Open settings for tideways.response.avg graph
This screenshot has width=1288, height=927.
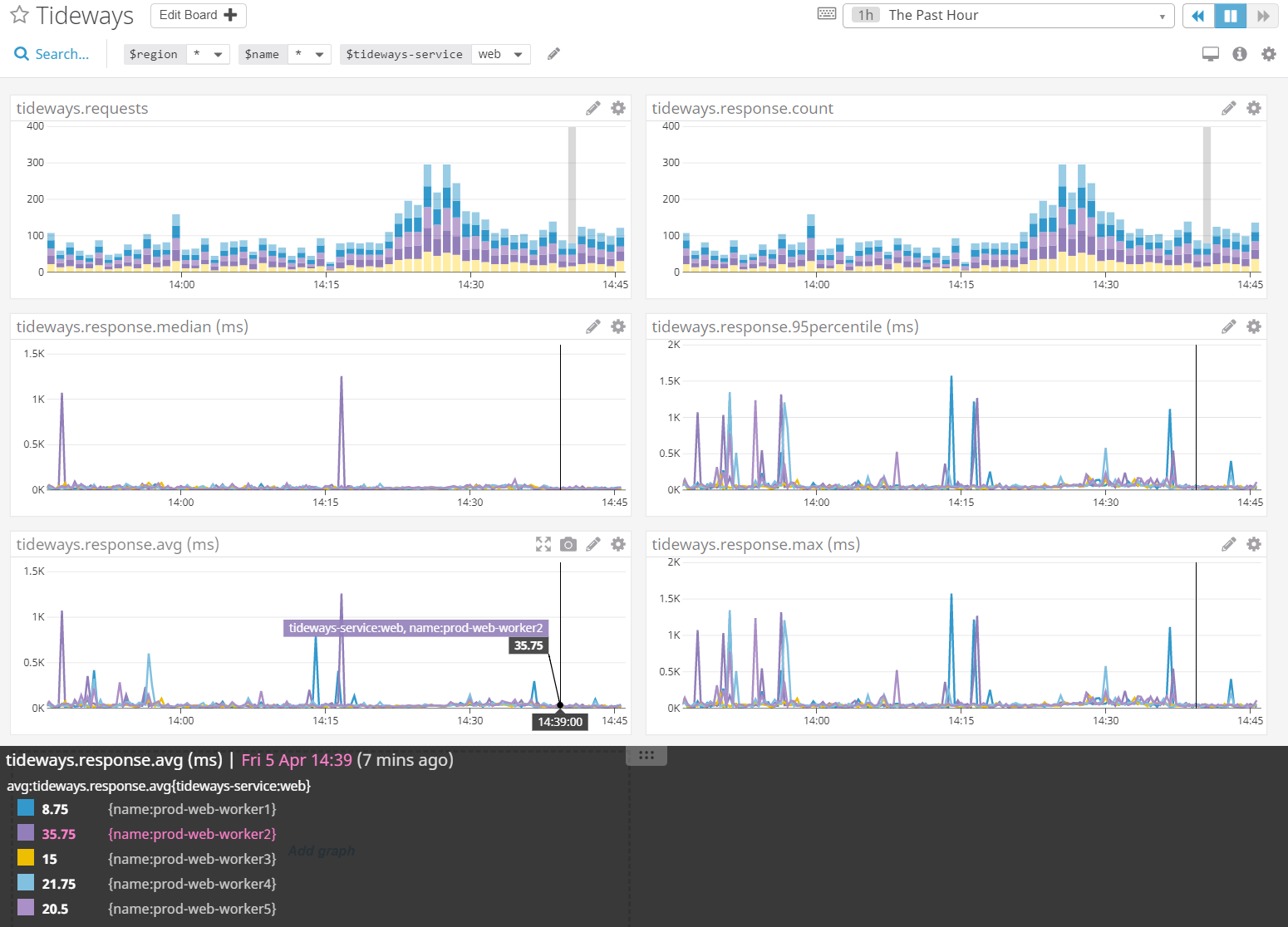click(x=618, y=544)
